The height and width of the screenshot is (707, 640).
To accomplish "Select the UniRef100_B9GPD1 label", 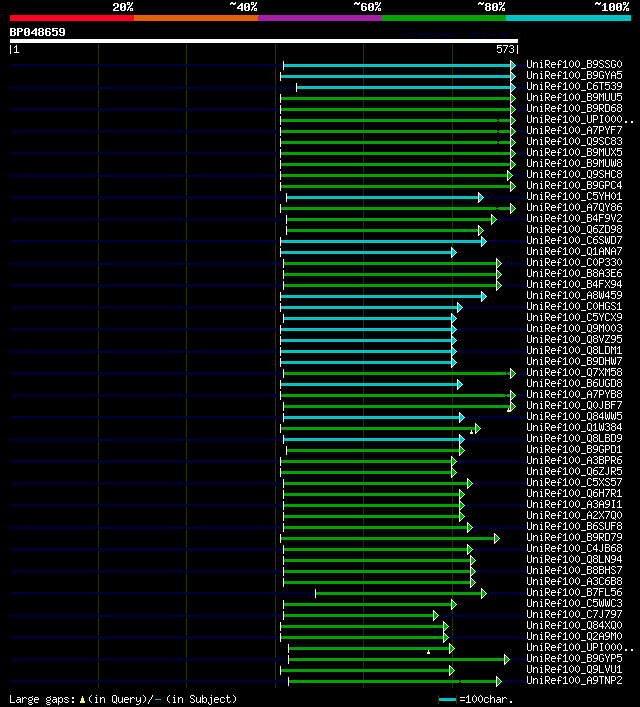I will click(x=574, y=449).
